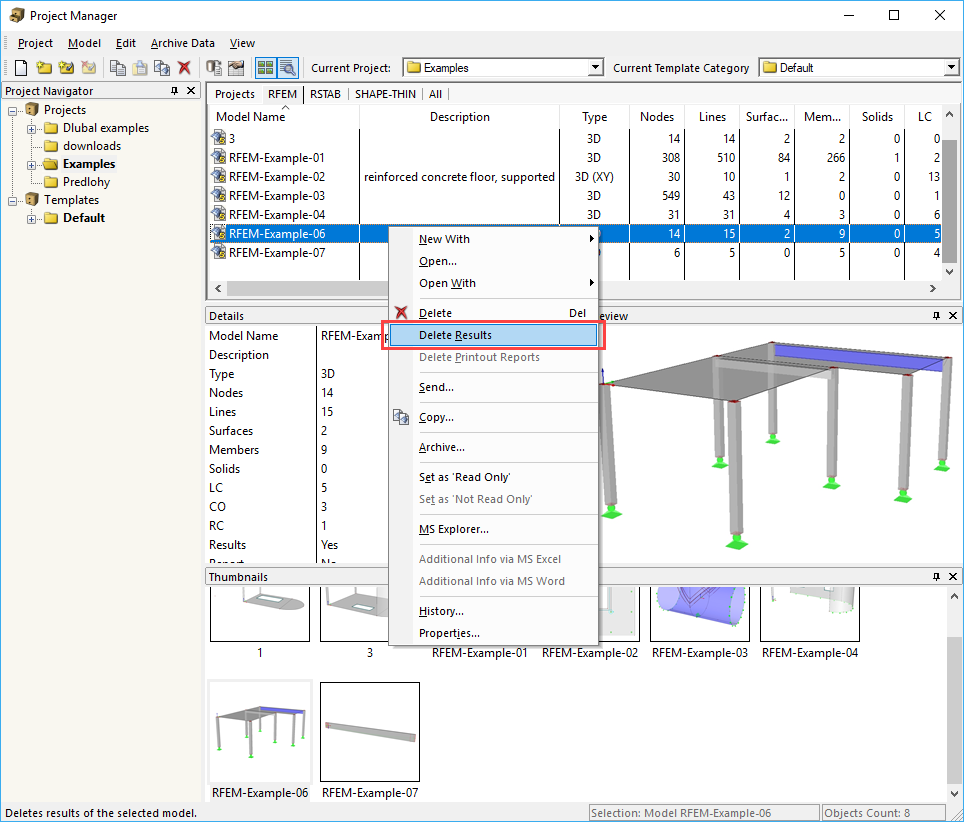
Task: Collapse the Projects tree node
Action: point(12,111)
